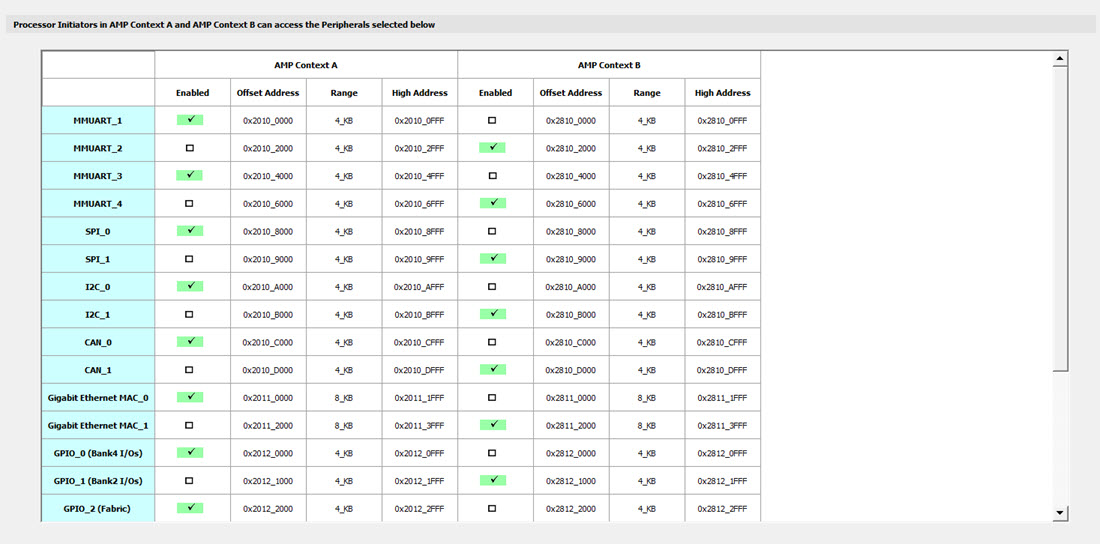The width and height of the screenshot is (1100, 544).
Task: Enable MMUART_1 in AMP Context B
Action: click(492, 121)
